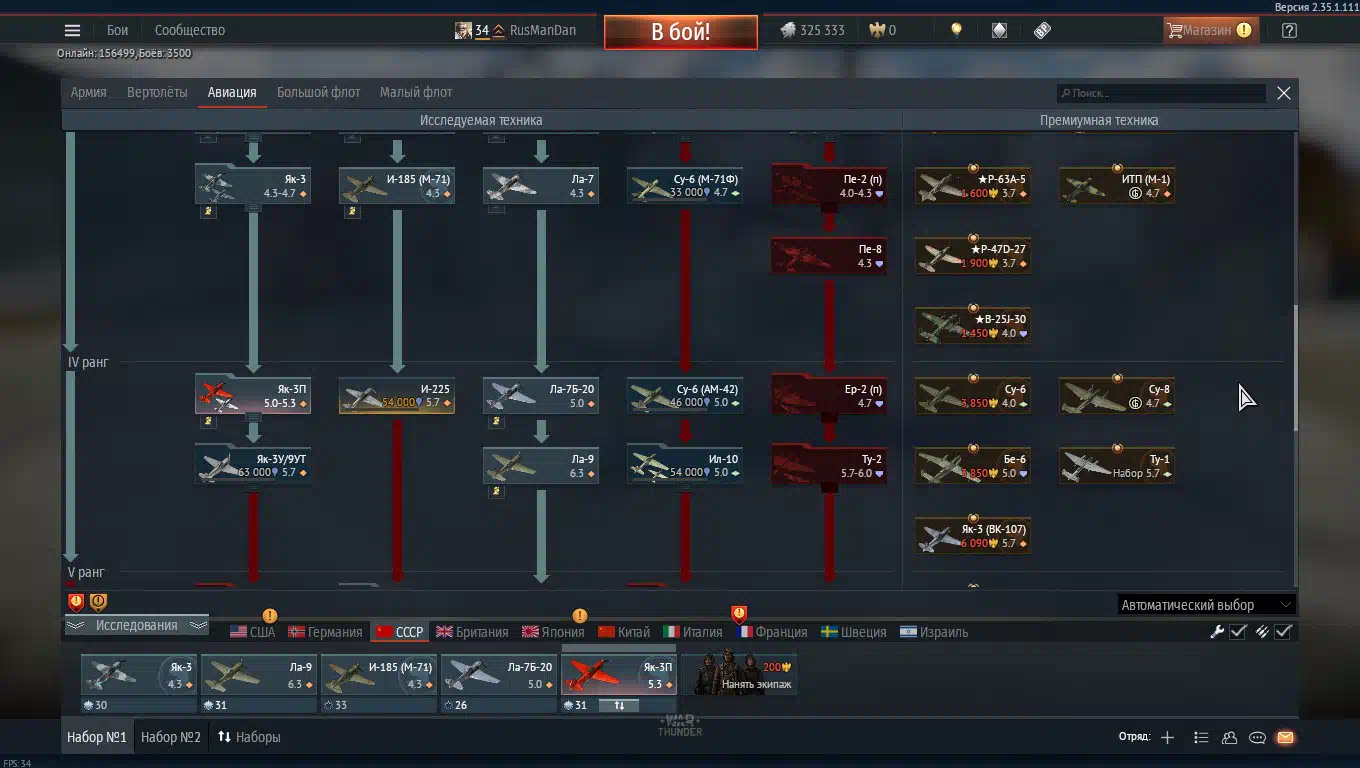Click the golden eagles balance icon
Screen dimensions: 1360x768
877,30
